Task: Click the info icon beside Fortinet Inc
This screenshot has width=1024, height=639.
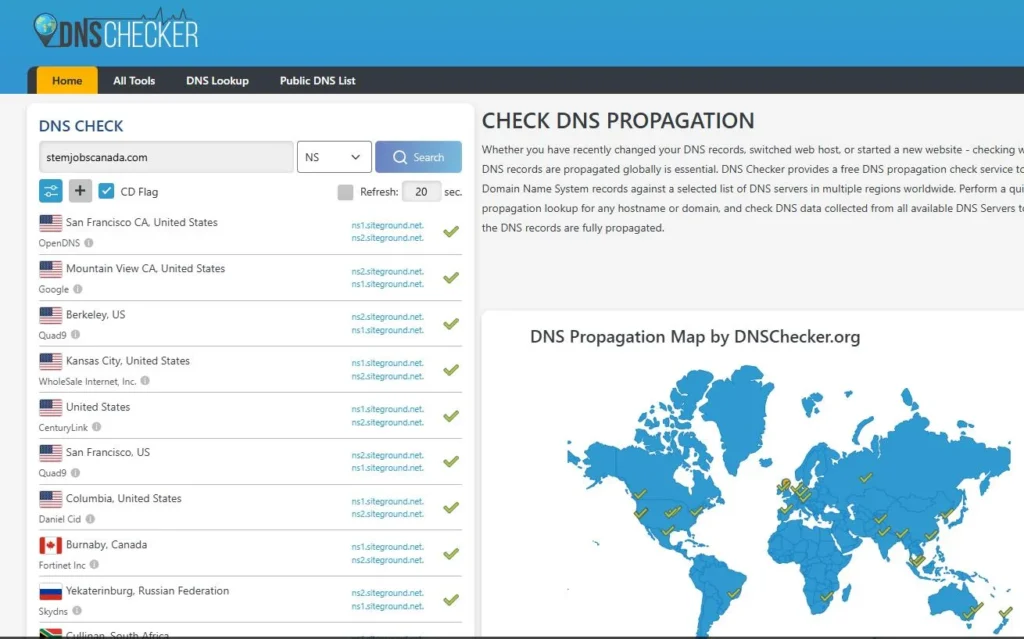Action: 94,565
